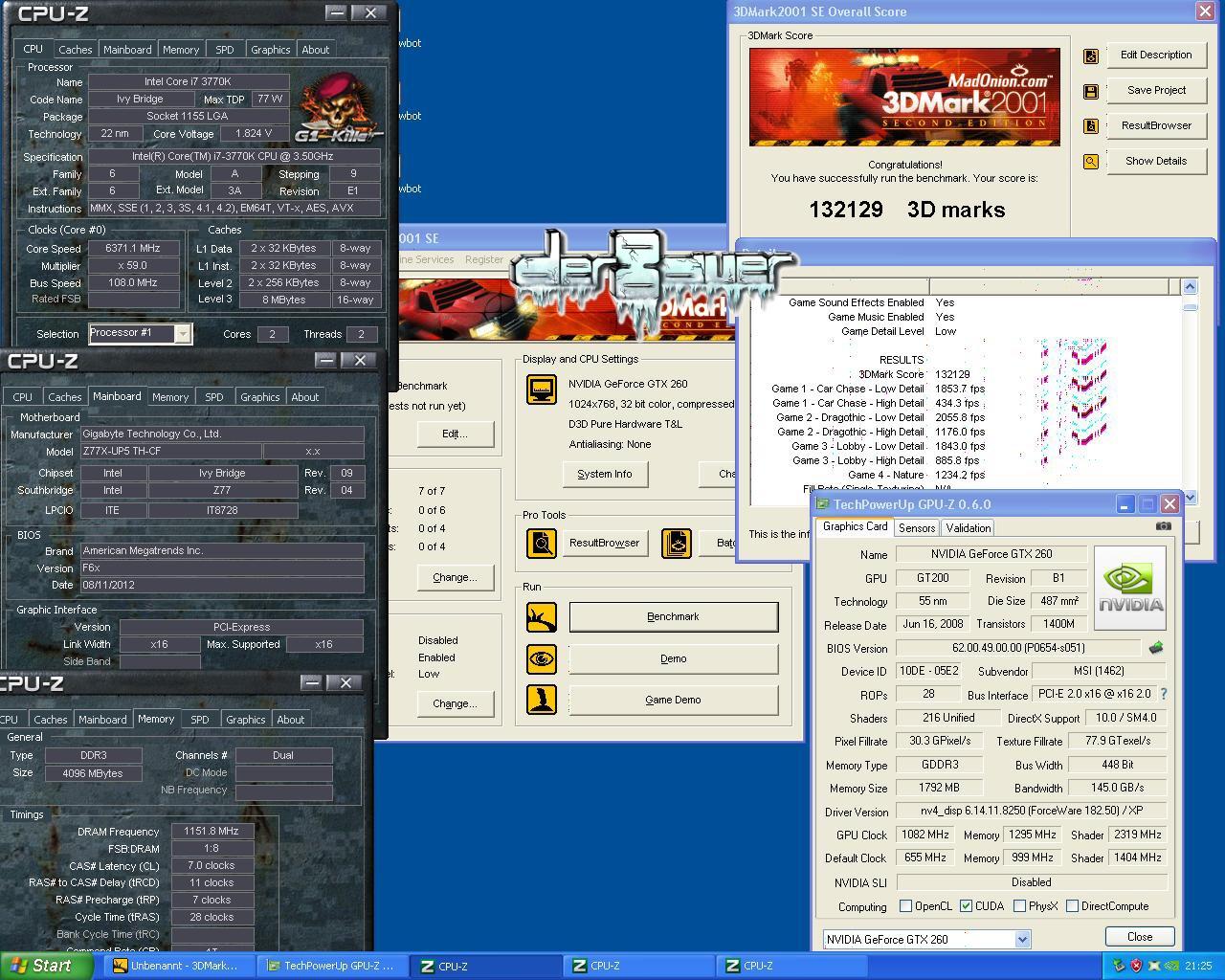This screenshot has height=980, width=1225.
Task: Select SPD tab in CPU-Z Memory window
Action: click(199, 720)
